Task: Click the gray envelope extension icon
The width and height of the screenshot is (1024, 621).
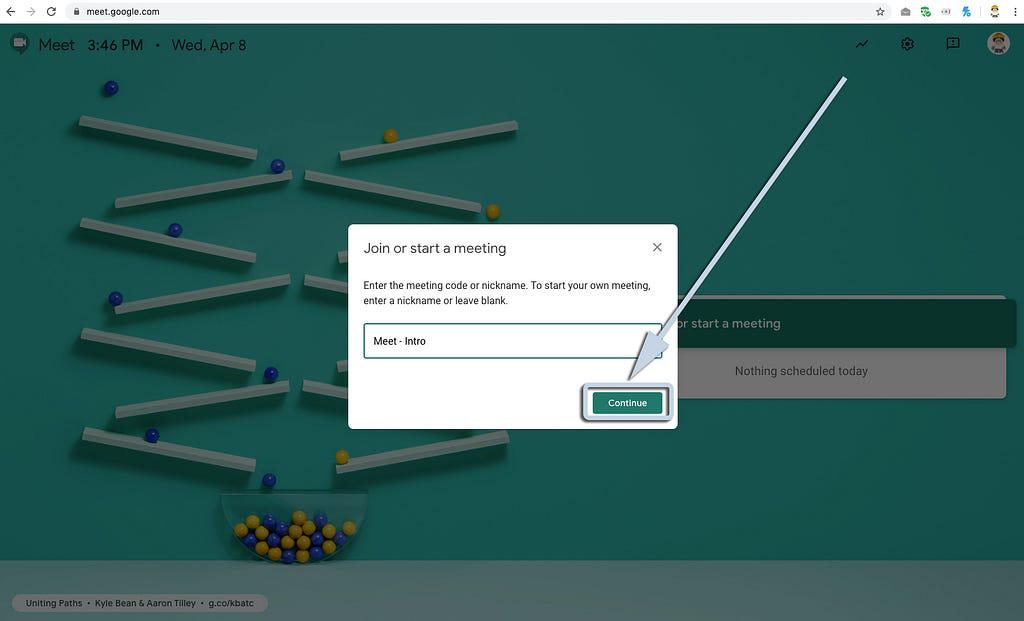Action: pyautogui.click(x=906, y=12)
